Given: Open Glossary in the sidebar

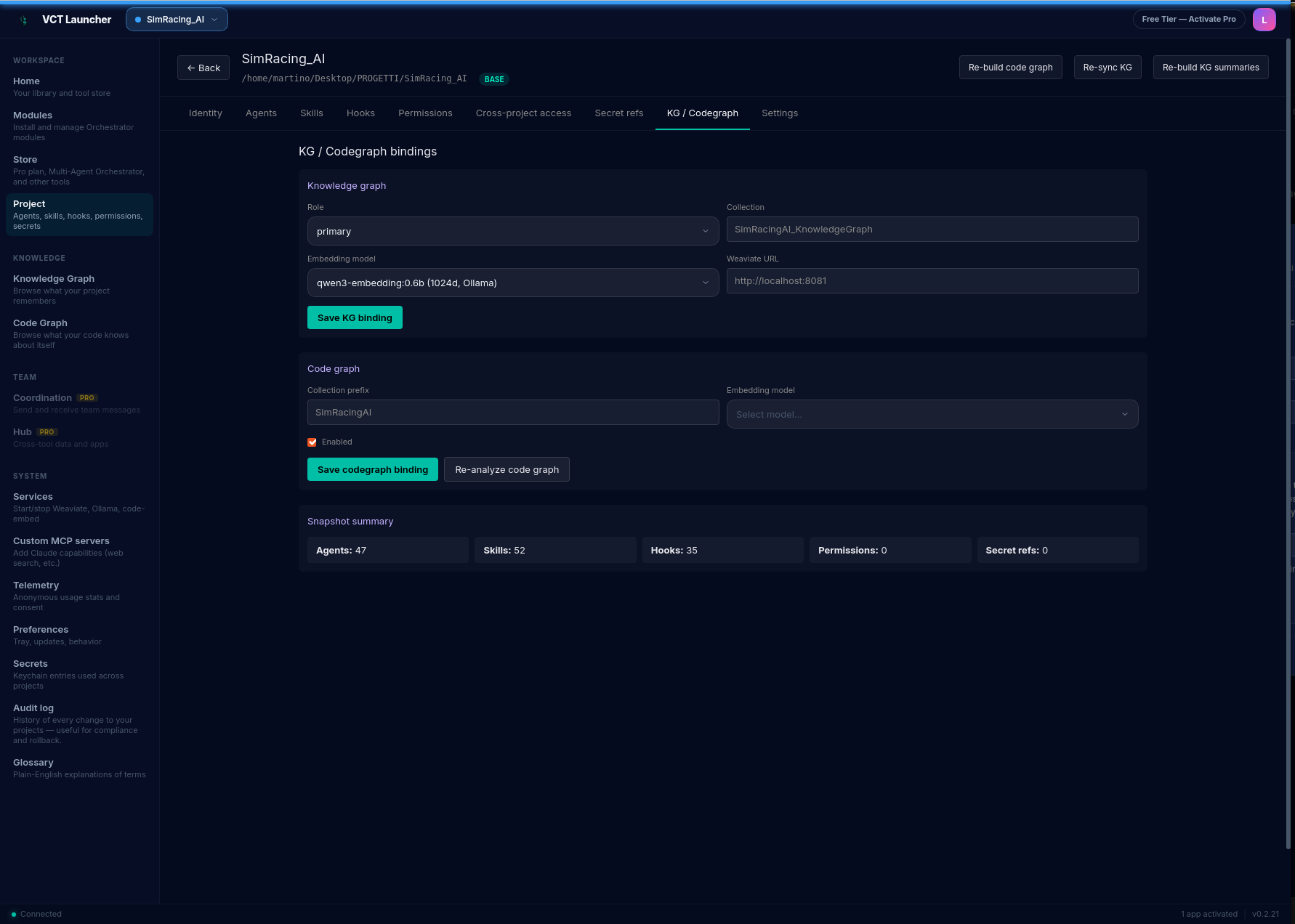Looking at the screenshot, I should pyautogui.click(x=79, y=768).
